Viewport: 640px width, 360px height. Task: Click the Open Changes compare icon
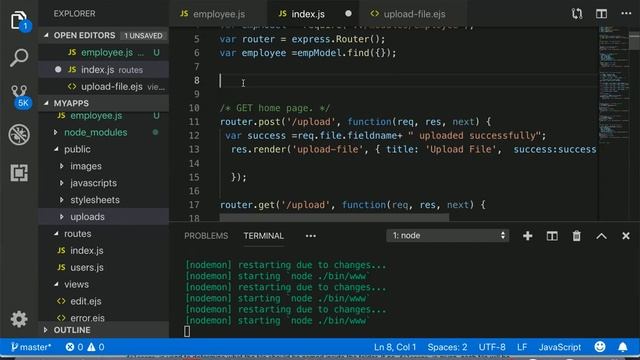[x=577, y=13]
